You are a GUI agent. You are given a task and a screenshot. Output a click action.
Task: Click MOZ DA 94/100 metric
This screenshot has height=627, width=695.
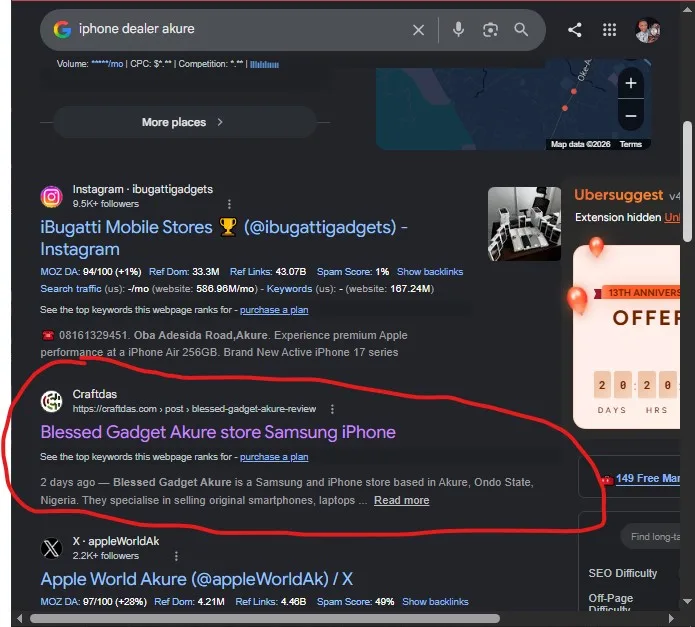(91, 272)
